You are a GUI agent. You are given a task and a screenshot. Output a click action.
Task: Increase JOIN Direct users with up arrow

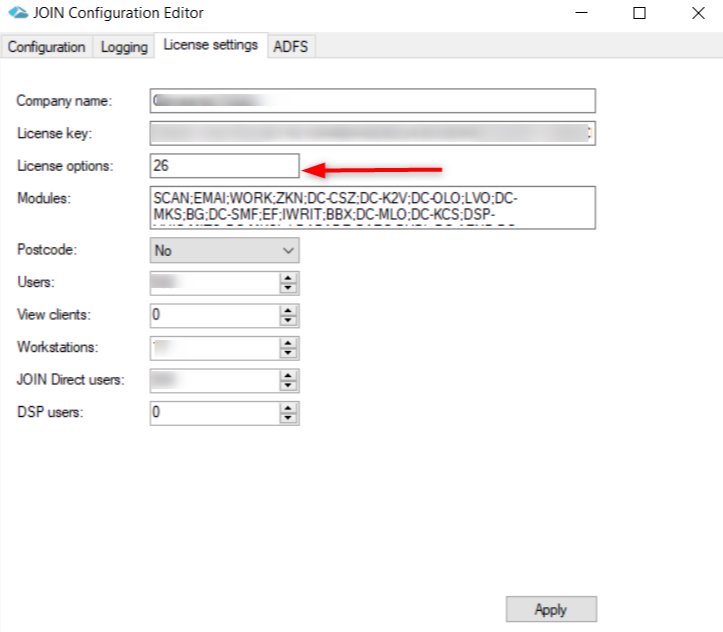click(288, 375)
